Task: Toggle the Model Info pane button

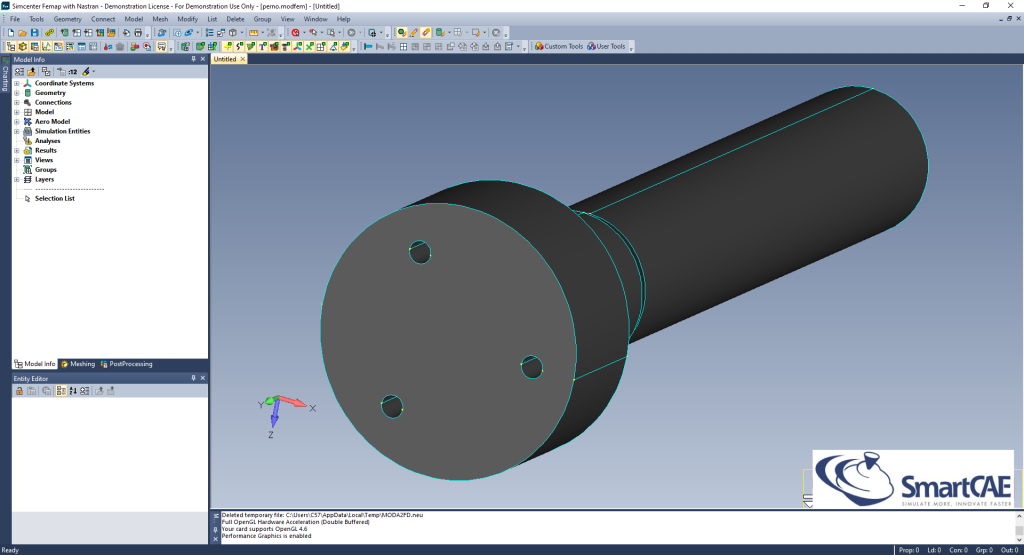Action: point(11,46)
